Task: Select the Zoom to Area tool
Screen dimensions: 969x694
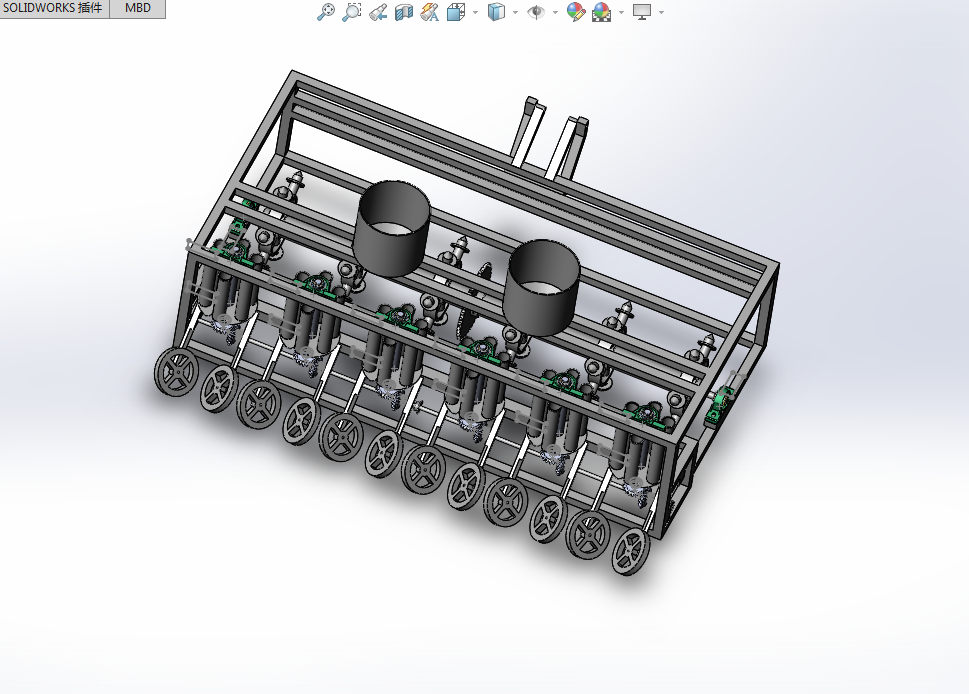Action: 352,12
